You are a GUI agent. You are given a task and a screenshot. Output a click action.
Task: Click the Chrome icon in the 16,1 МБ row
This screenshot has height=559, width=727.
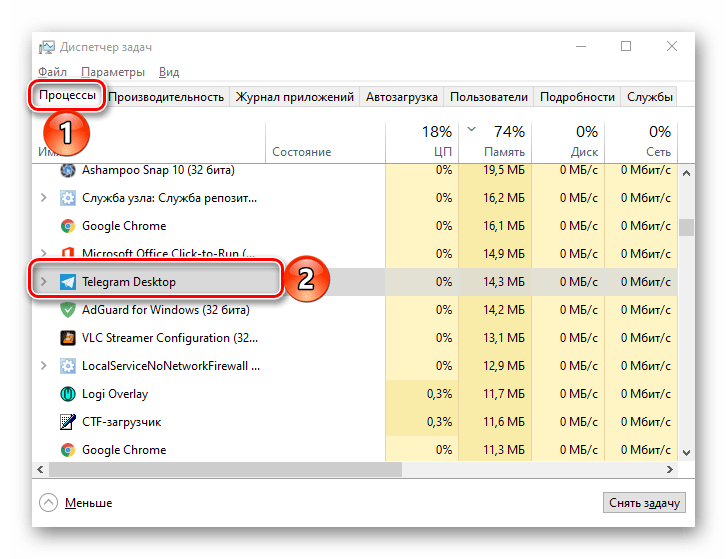click(x=68, y=226)
